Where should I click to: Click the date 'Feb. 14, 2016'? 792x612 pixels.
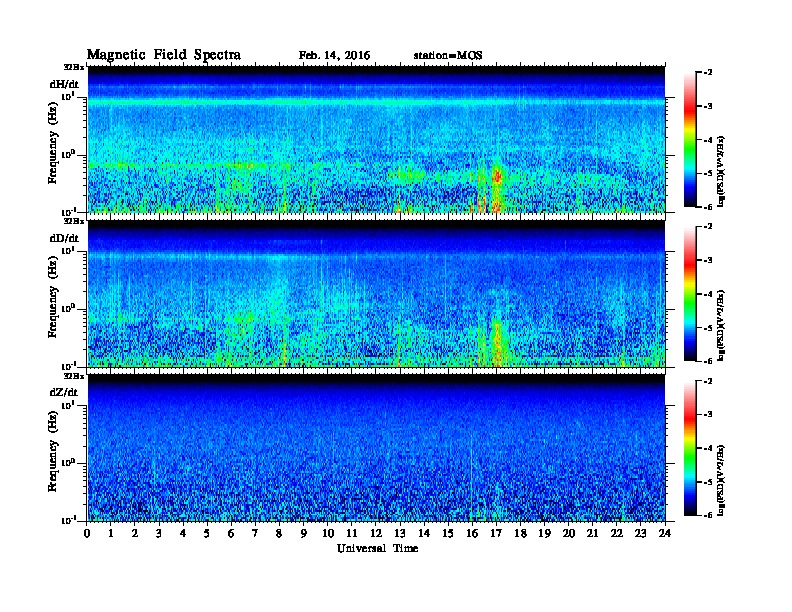tap(334, 56)
